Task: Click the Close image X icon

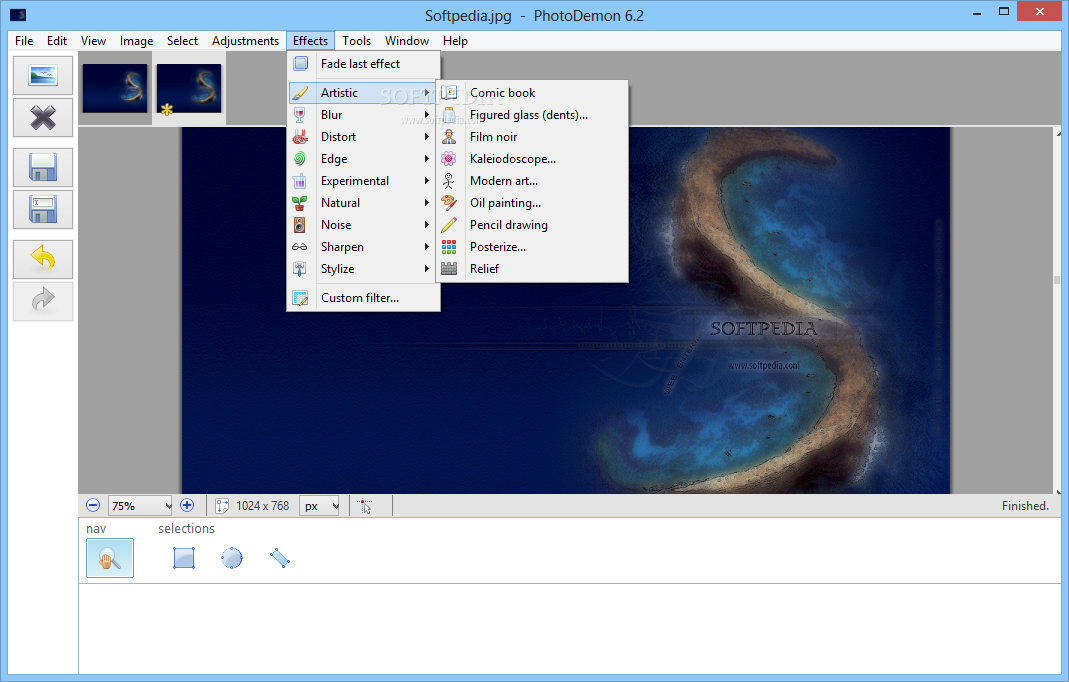Action: pyautogui.click(x=43, y=118)
